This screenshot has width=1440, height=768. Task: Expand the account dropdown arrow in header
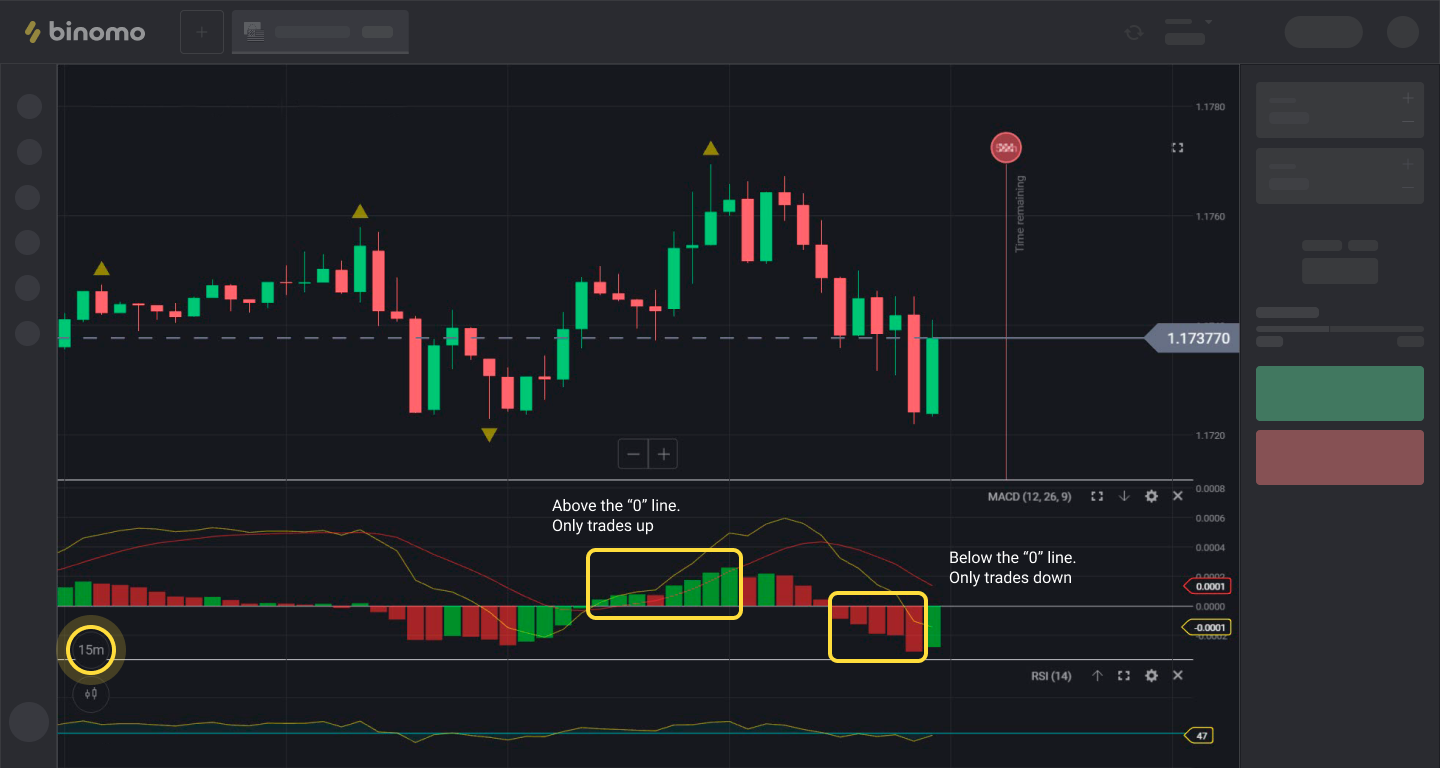pyautogui.click(x=1208, y=22)
